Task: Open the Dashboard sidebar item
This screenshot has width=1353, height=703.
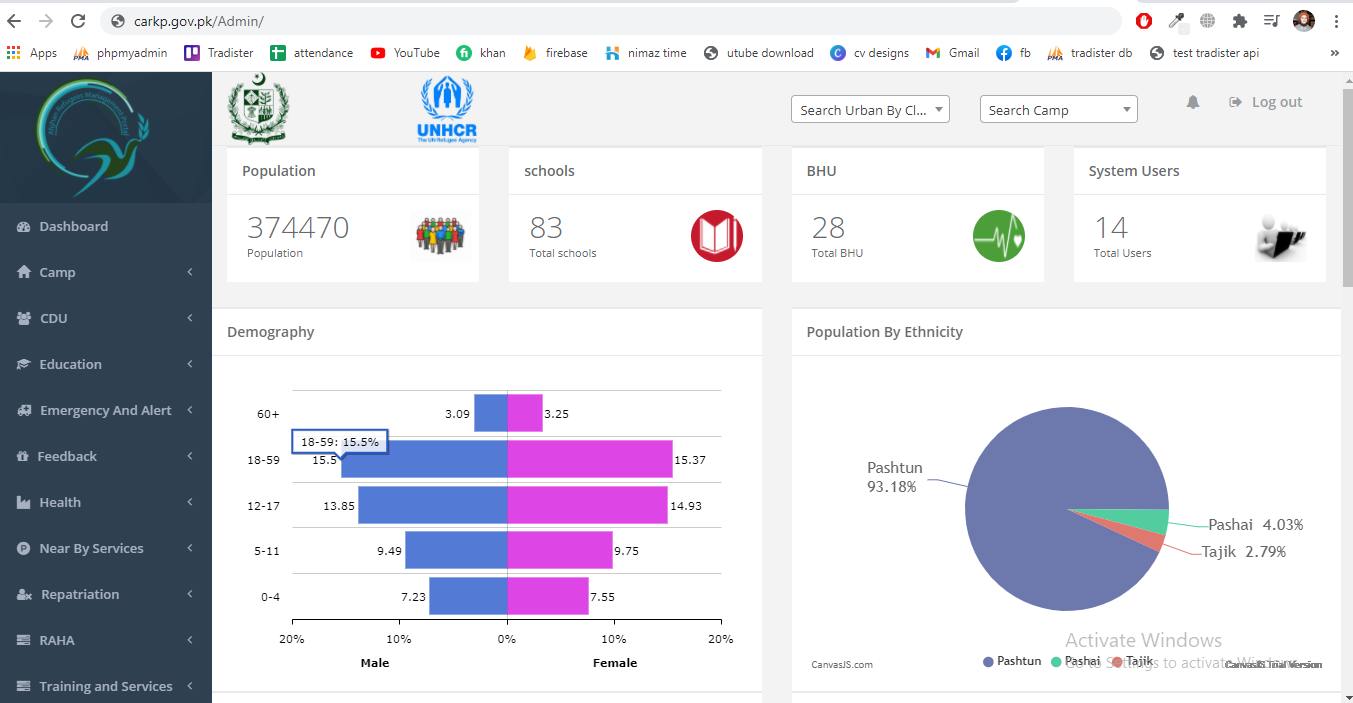Action: pos(73,226)
